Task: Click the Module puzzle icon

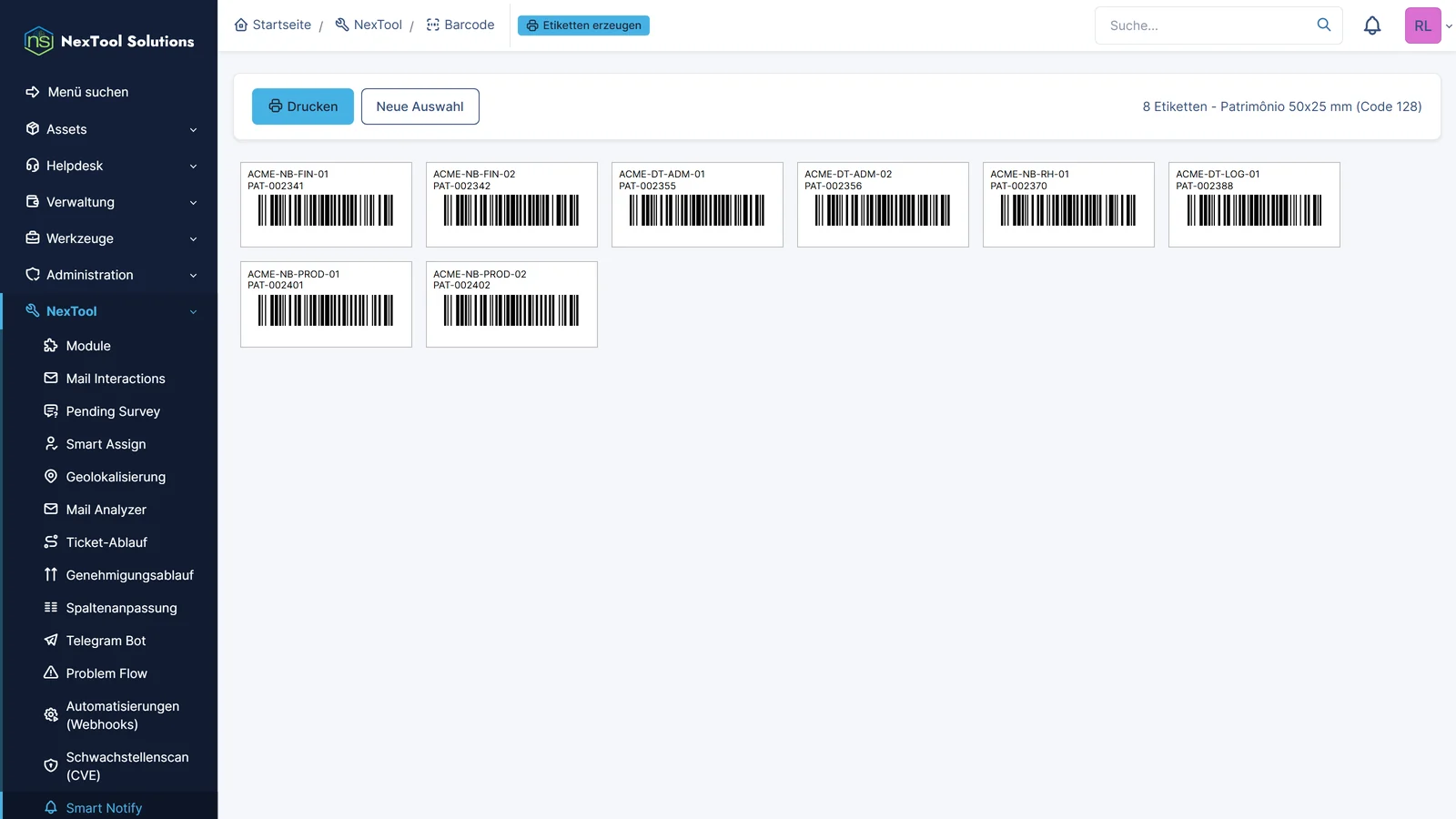Action: coord(51,346)
